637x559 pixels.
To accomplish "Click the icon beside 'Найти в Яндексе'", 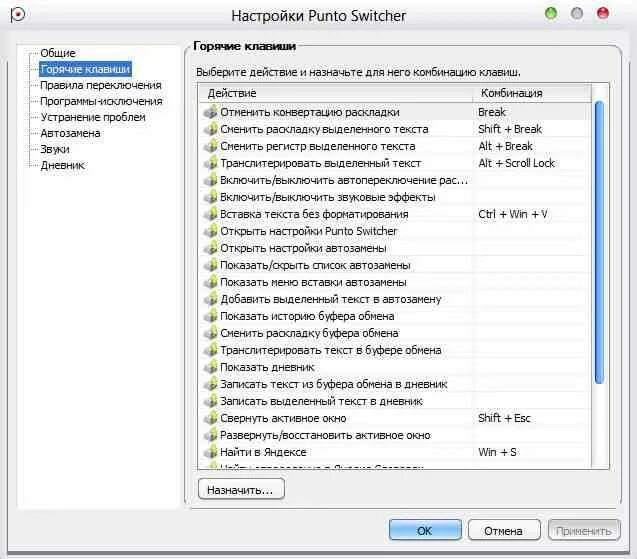I will [x=210, y=452].
